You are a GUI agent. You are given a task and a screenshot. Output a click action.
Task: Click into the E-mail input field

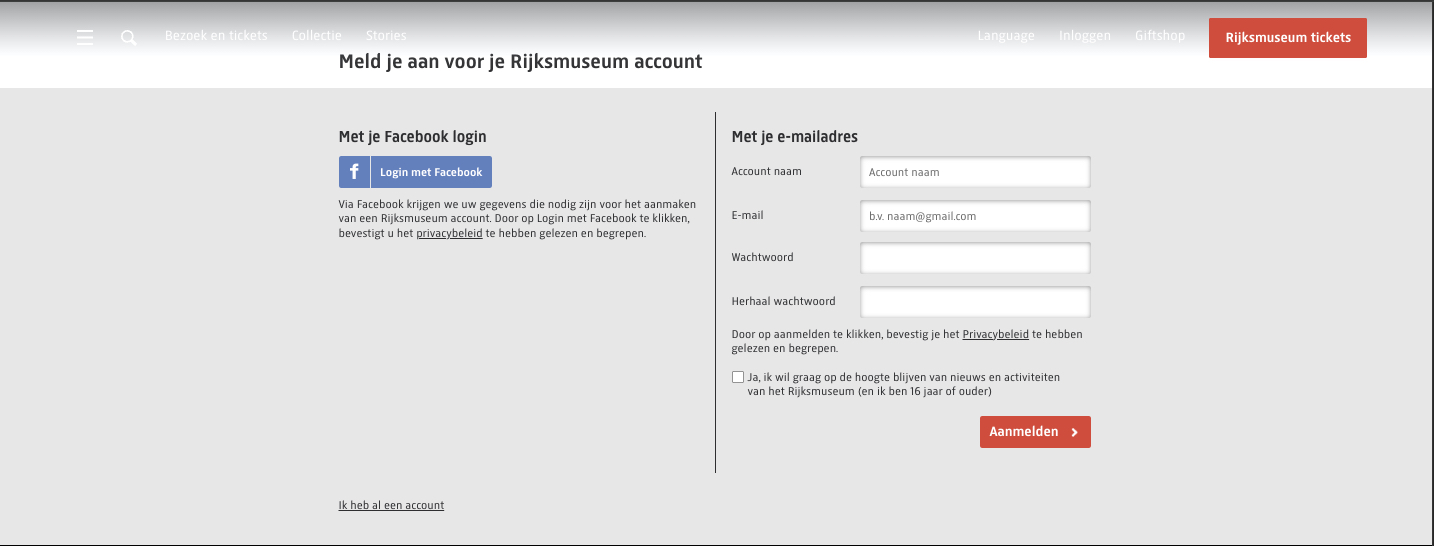(975, 215)
